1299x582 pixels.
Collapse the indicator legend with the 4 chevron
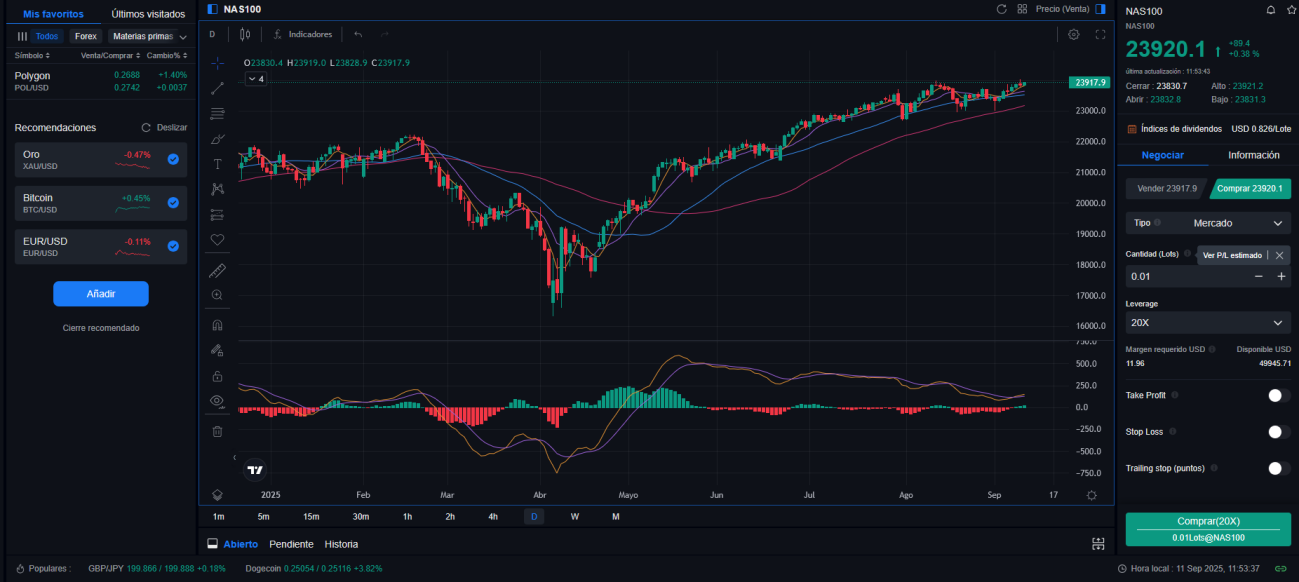click(256, 78)
